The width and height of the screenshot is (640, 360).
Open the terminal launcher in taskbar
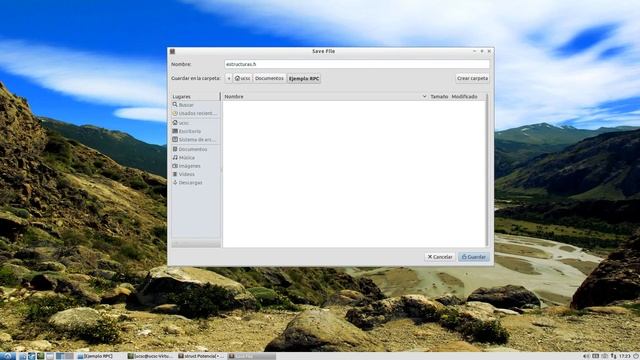(x=40, y=356)
